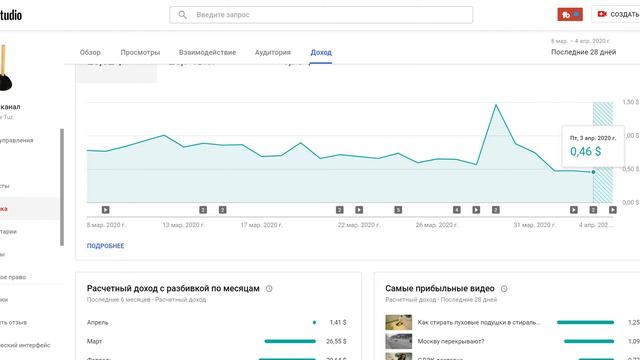Image resolution: width=640 pixels, height=360 pixels.
Task: Click the last play marker at chart's right end
Action: point(613,210)
